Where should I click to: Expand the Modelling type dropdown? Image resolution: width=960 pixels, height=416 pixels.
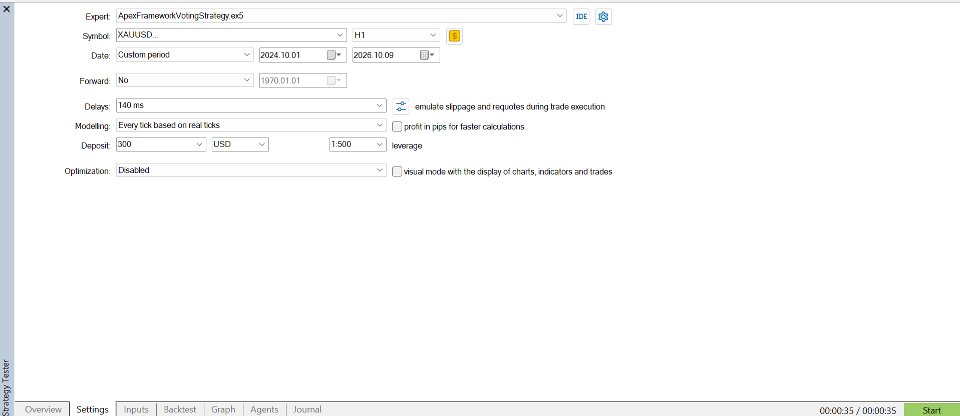coord(251,125)
